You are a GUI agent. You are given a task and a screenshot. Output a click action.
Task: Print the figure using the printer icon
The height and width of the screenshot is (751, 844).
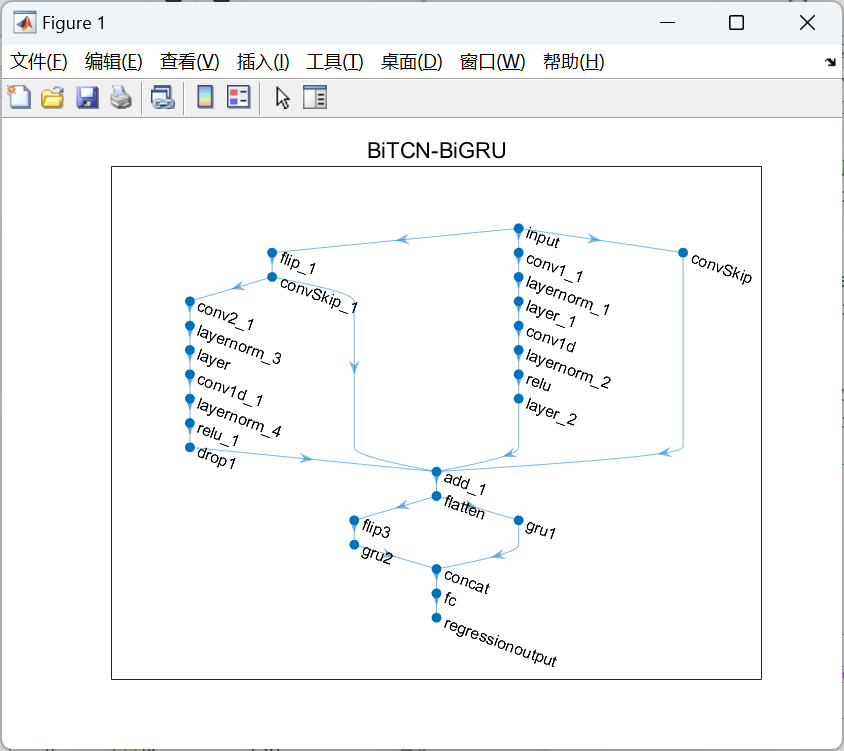120,97
